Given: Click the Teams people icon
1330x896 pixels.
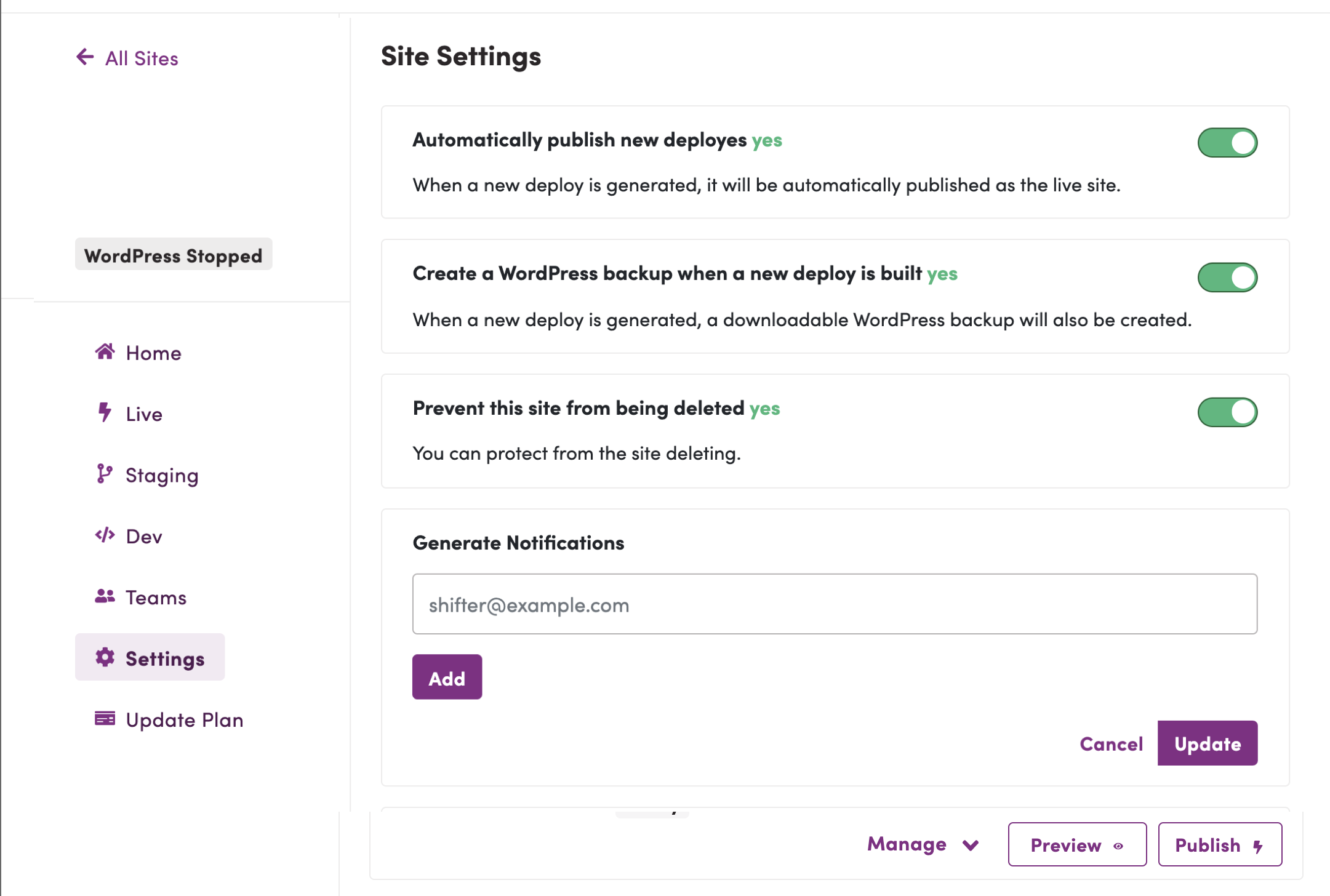Looking at the screenshot, I should click(x=105, y=596).
